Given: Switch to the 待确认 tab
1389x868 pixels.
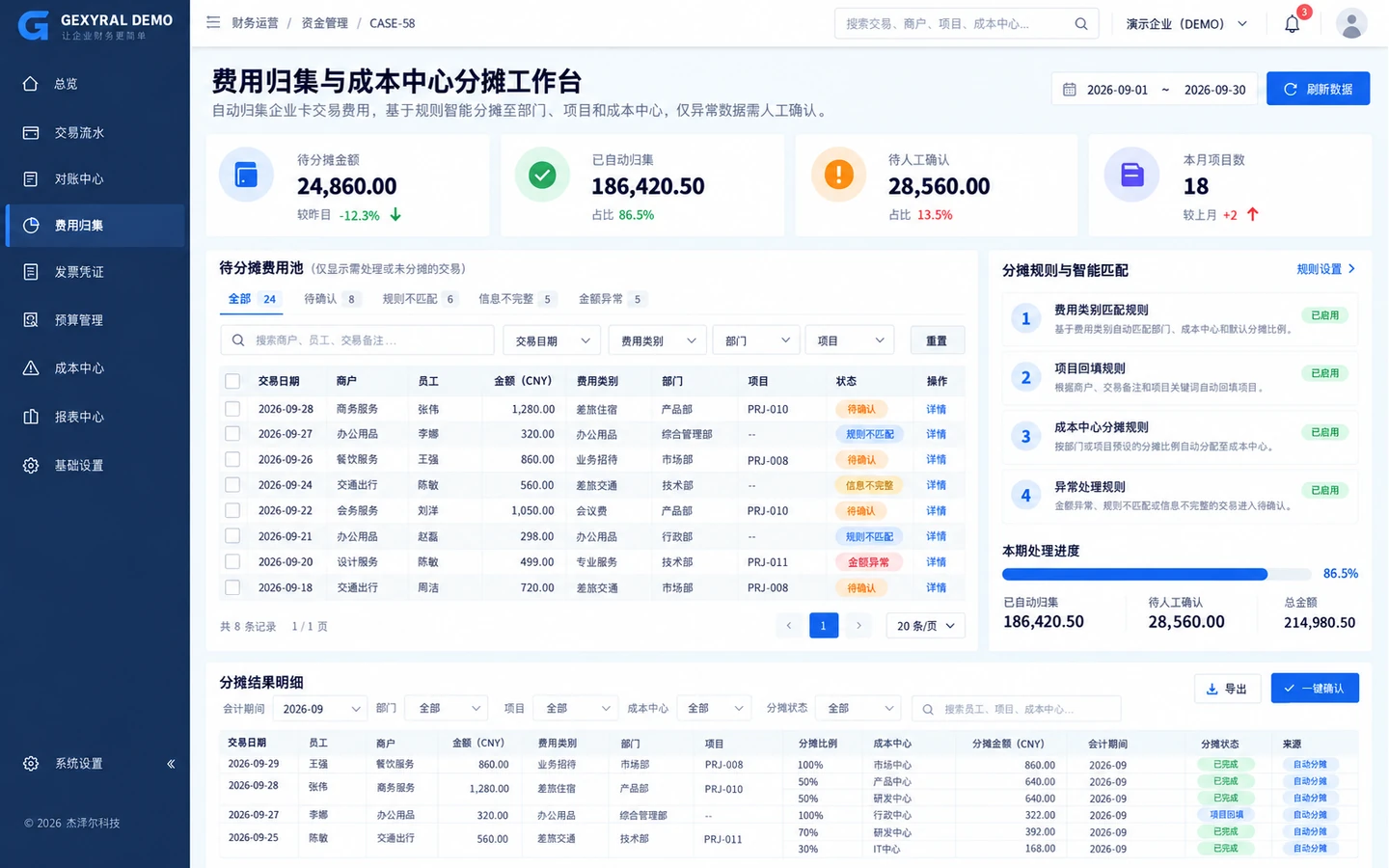Looking at the screenshot, I should (x=331, y=299).
